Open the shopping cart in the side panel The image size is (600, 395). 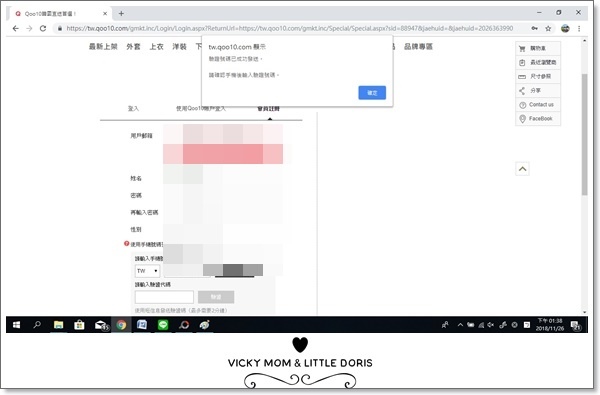(x=538, y=48)
